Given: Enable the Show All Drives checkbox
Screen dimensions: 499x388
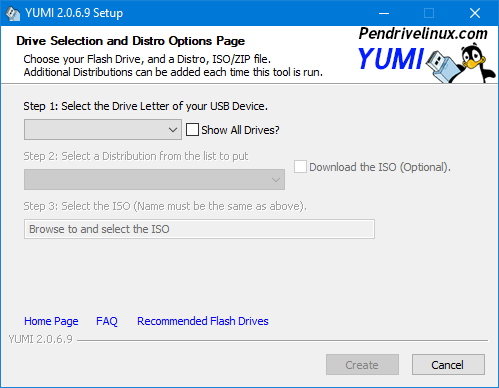Looking at the screenshot, I should point(192,130).
